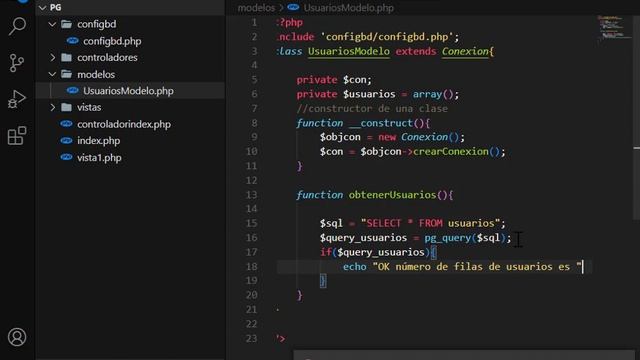
Task: Open index.php file
Action: pyautogui.click(x=98, y=141)
